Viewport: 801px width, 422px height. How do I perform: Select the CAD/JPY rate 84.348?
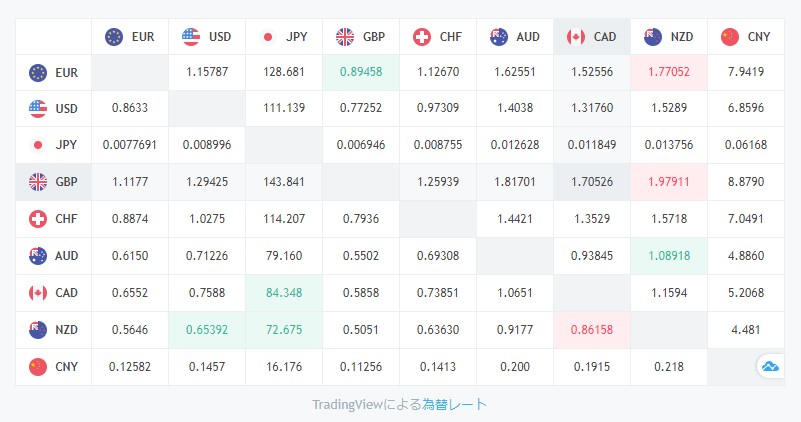pos(284,292)
